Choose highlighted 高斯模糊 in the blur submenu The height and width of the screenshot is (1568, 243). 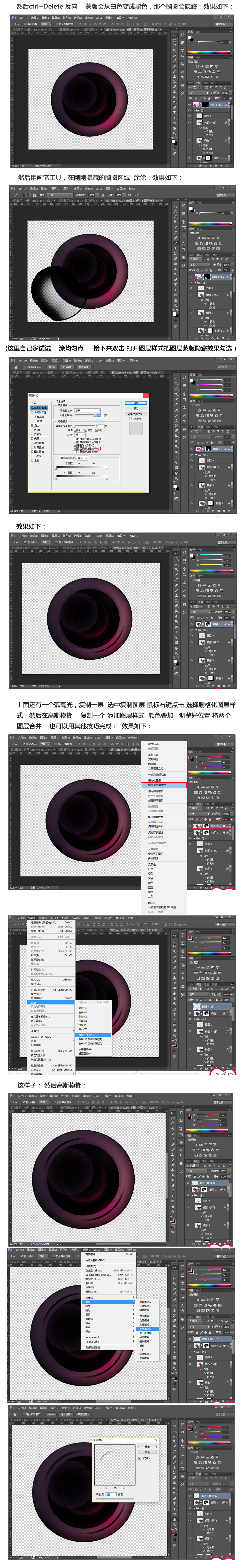click(x=147, y=1329)
